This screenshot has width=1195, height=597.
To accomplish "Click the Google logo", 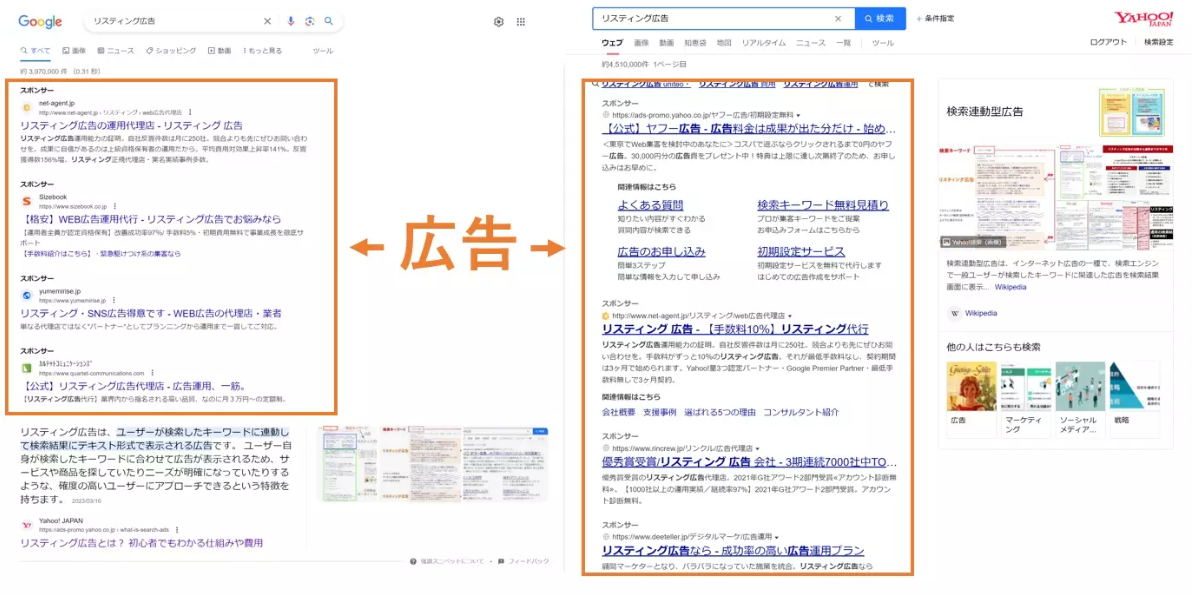I will tap(40, 21).
